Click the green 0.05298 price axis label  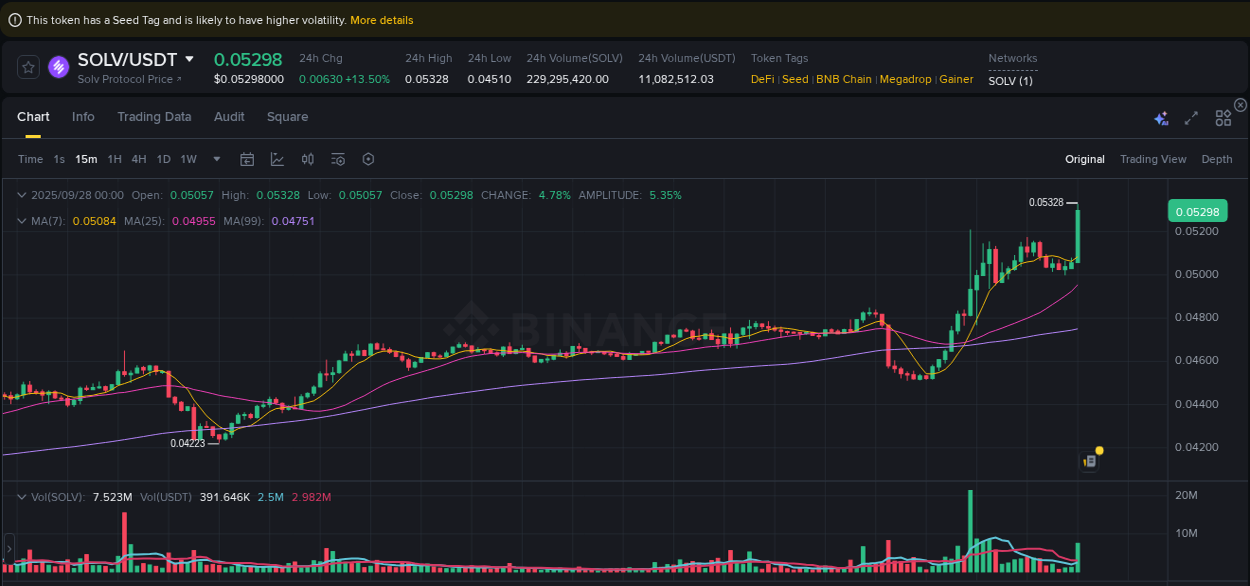point(1197,211)
